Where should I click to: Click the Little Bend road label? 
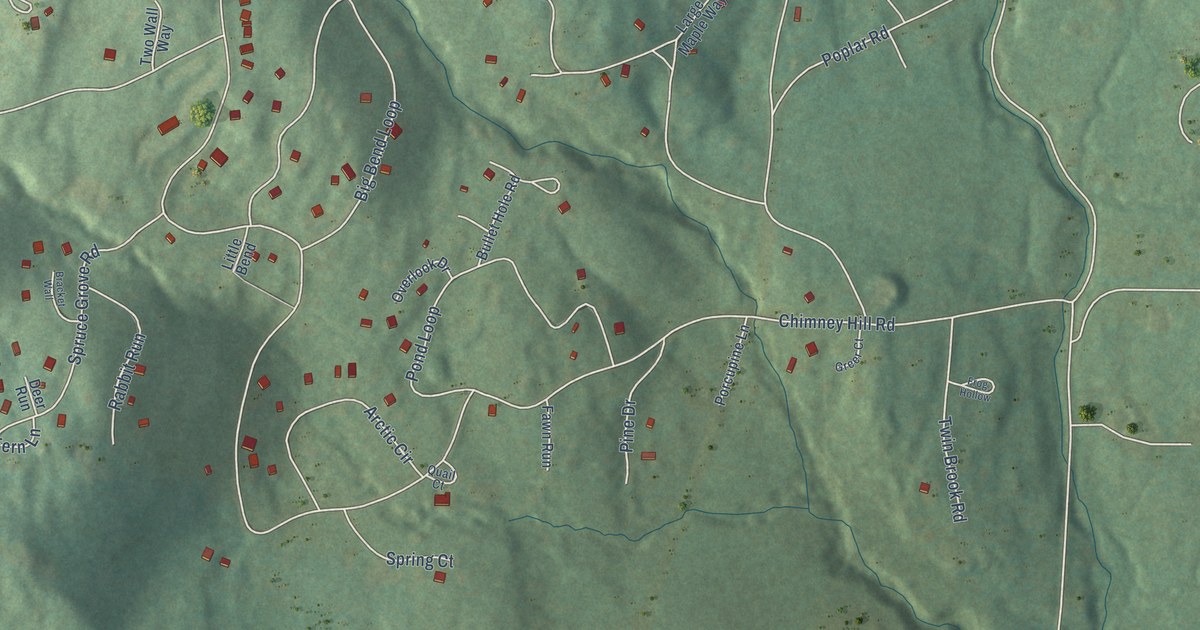tap(240, 256)
